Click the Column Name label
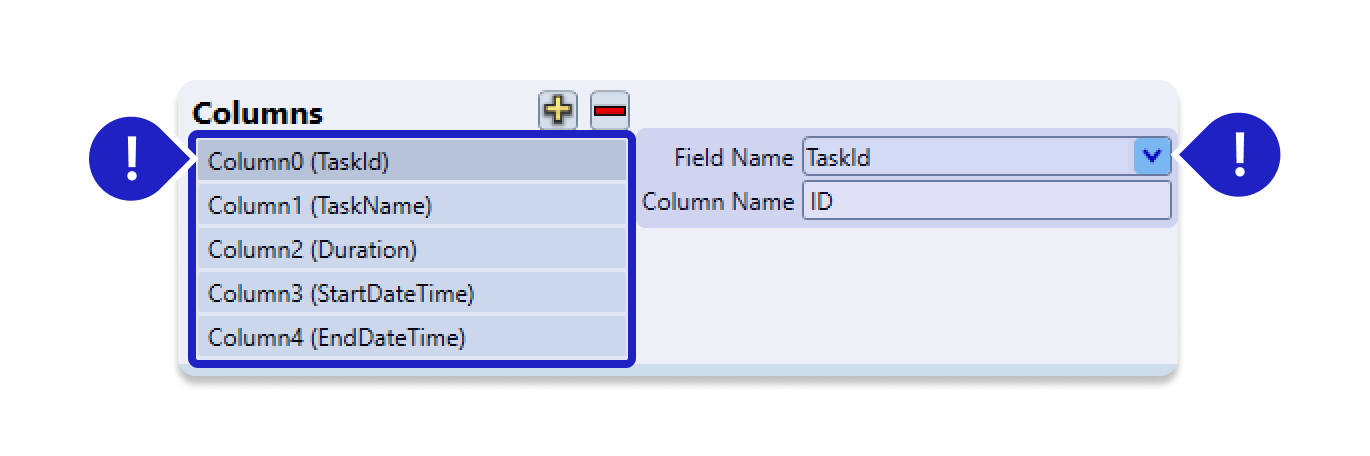This screenshot has width=1370, height=456. pyautogui.click(x=717, y=201)
